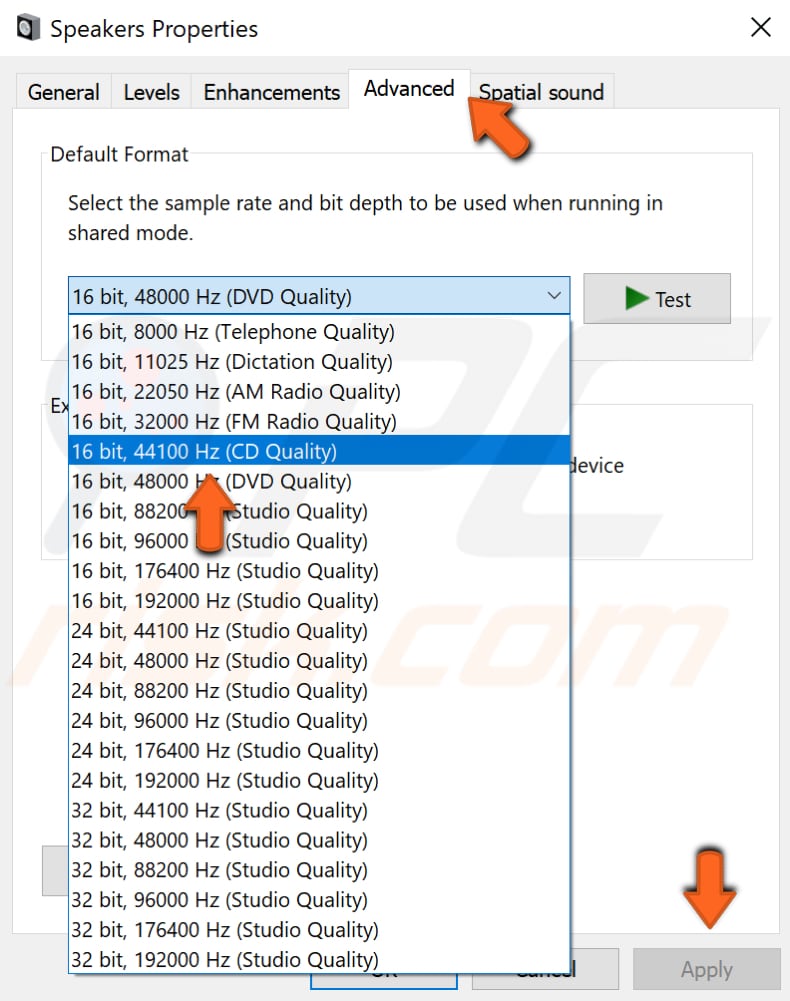Open the Enhancements tab
The height and width of the screenshot is (1001, 790).
[x=271, y=92]
